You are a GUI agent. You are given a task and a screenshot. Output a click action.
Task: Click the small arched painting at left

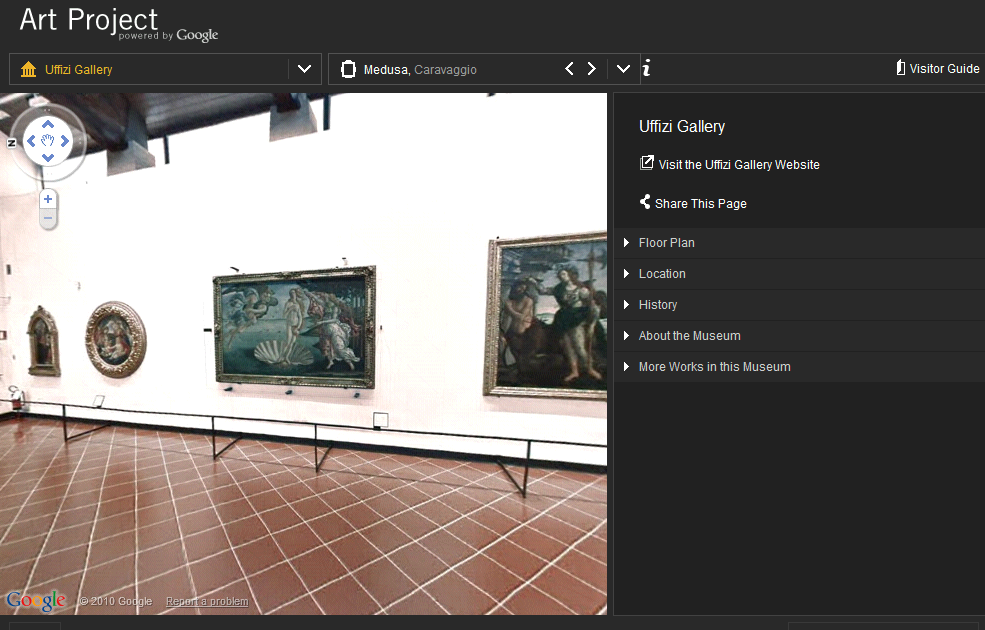pos(43,341)
